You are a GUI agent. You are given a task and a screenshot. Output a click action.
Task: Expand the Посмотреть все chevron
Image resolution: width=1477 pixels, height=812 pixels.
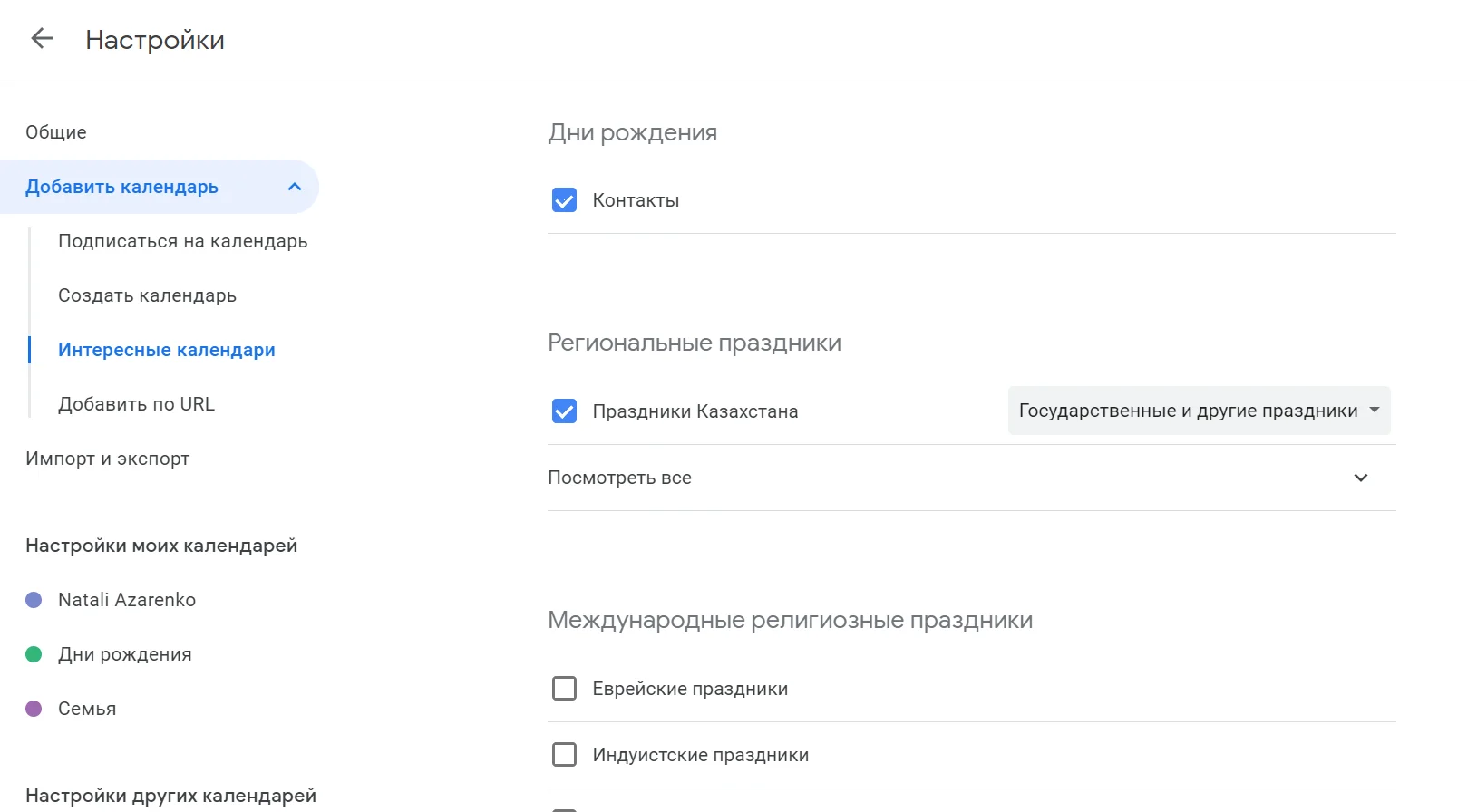click(1360, 478)
